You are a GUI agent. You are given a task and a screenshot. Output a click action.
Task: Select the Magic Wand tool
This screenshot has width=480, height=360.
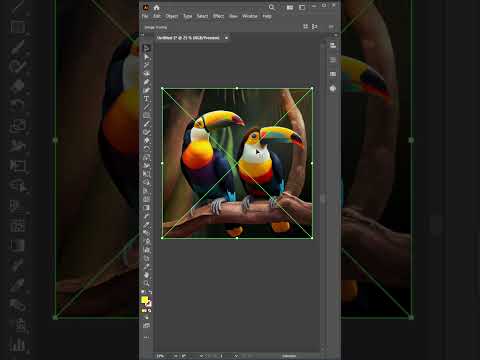[146, 65]
